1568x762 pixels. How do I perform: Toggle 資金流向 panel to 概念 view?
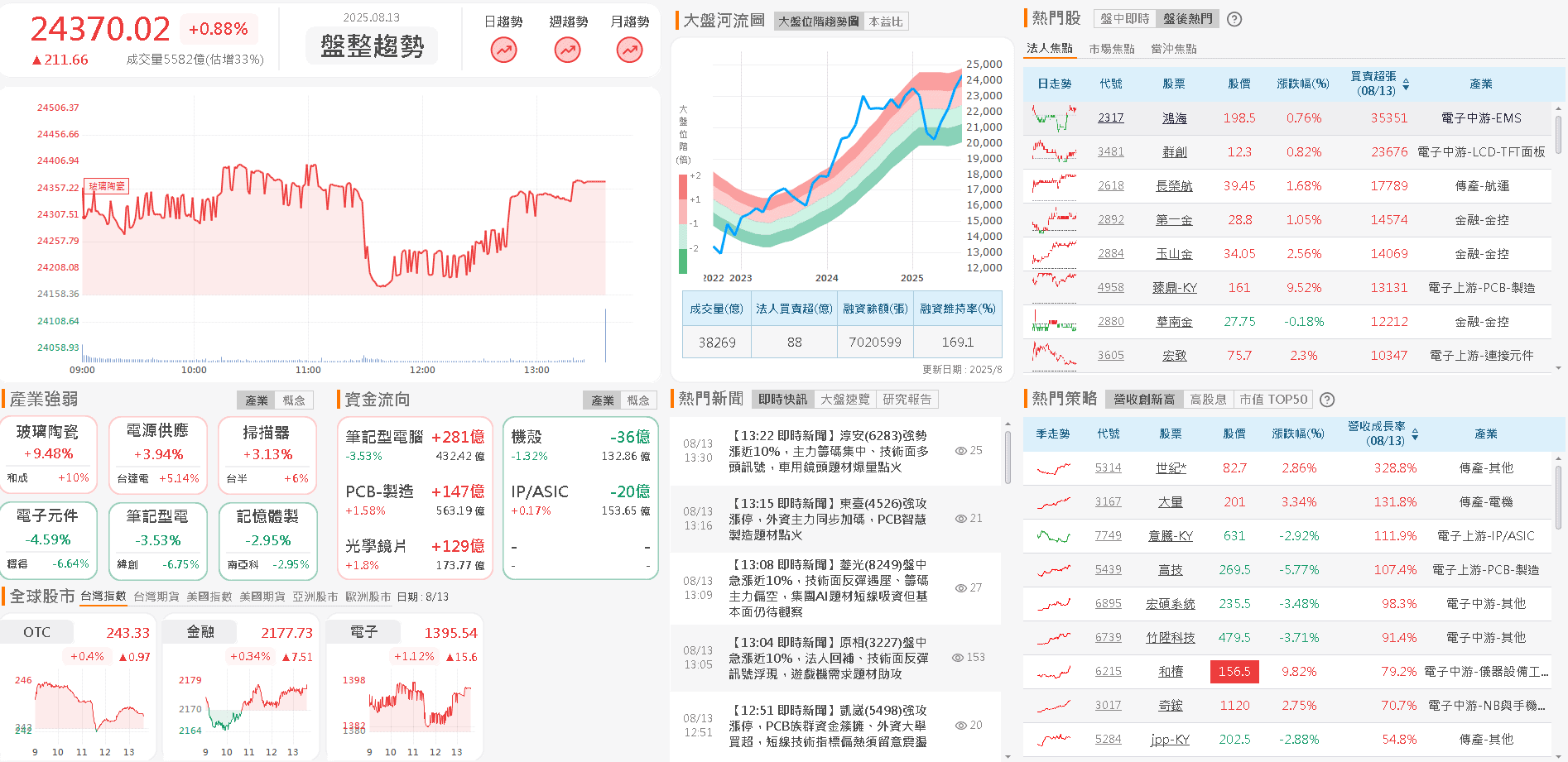coord(637,400)
